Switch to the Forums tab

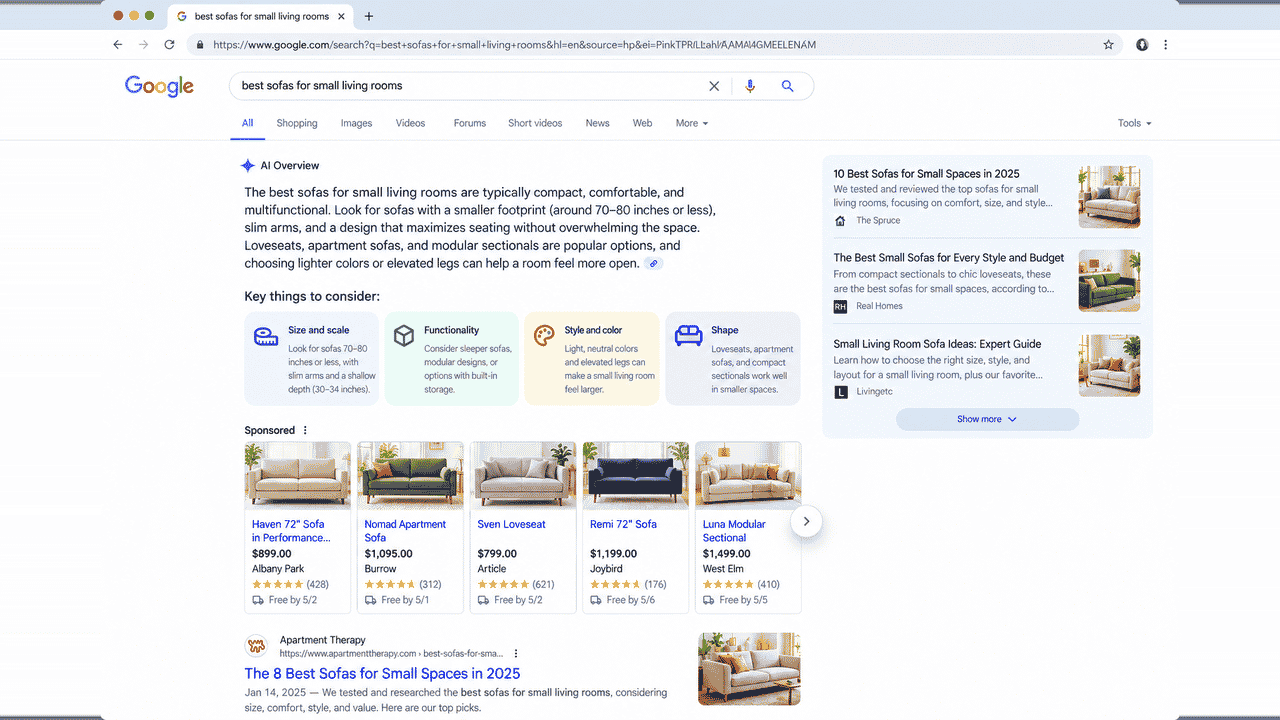(470, 123)
